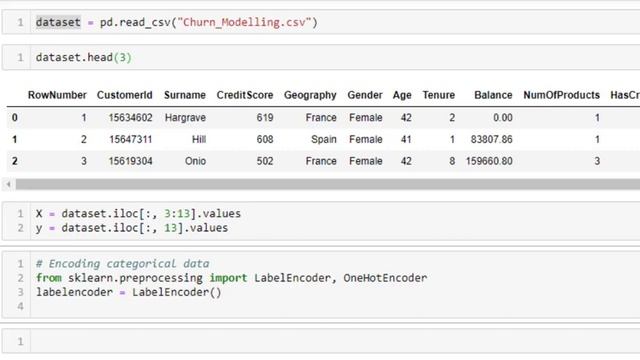640x360 pixels.
Task: Click the 'X = dataset.iloc[:, 3:13].values' line
Action: (138, 213)
